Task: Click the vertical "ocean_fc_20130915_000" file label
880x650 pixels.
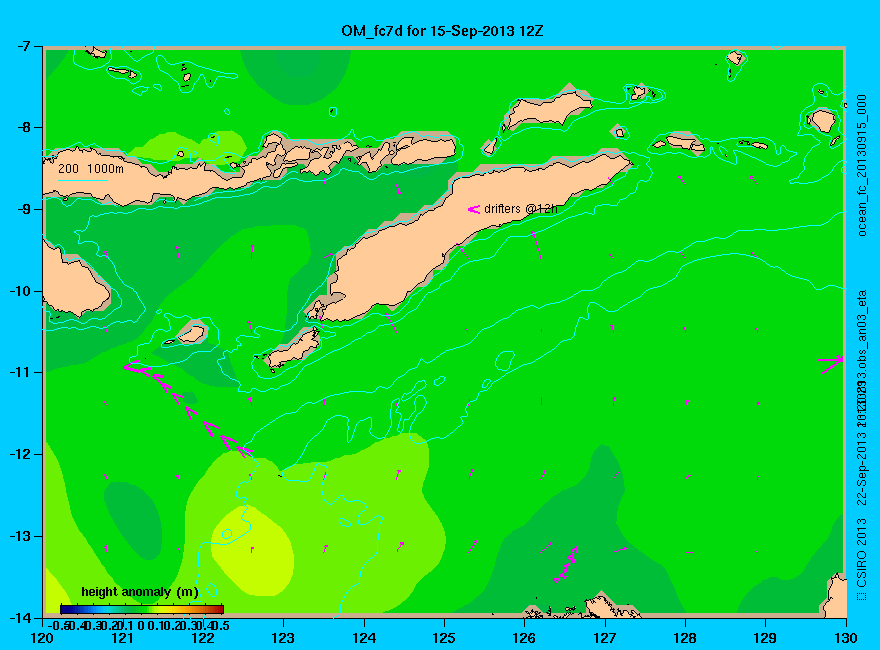Action: tap(862, 166)
